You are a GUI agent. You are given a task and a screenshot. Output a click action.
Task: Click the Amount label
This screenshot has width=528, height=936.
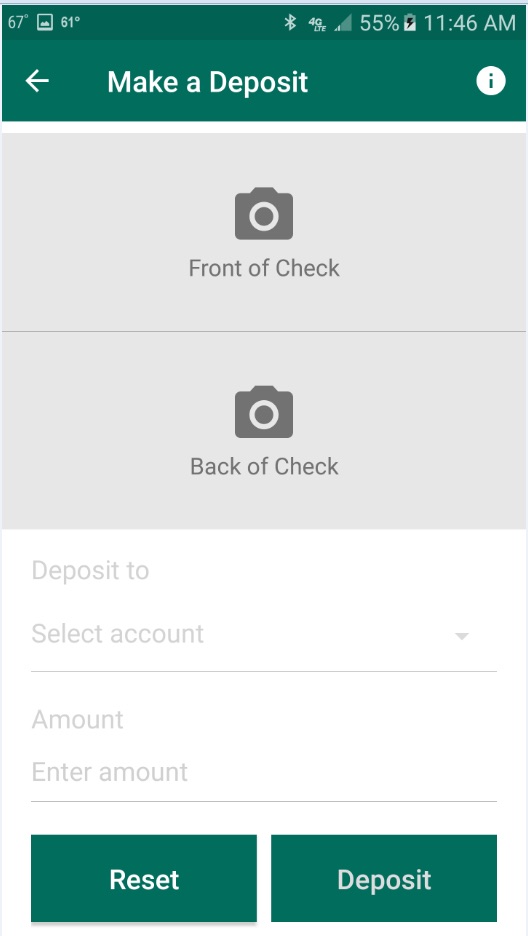click(78, 719)
